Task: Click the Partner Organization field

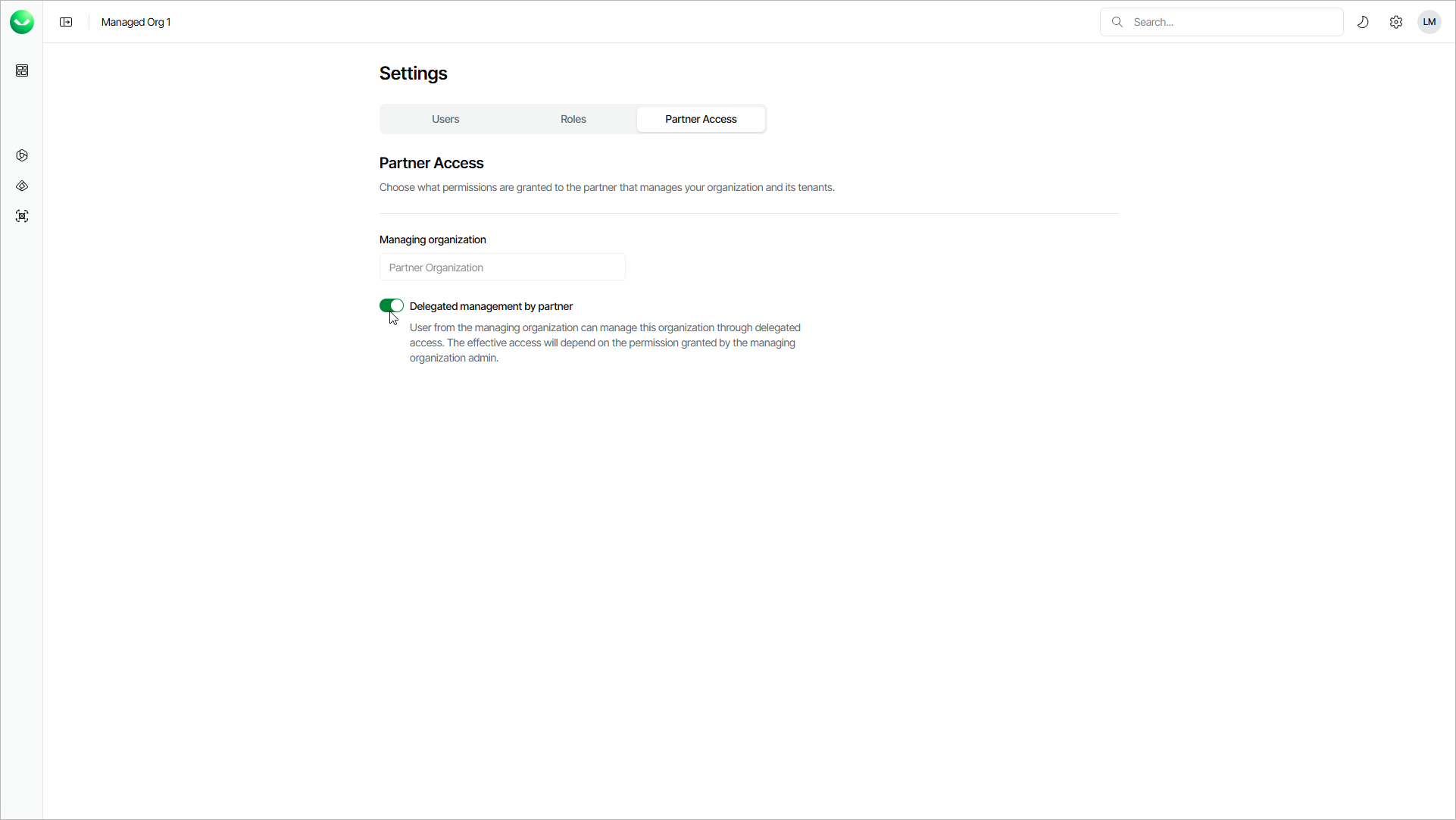Action: click(x=502, y=268)
